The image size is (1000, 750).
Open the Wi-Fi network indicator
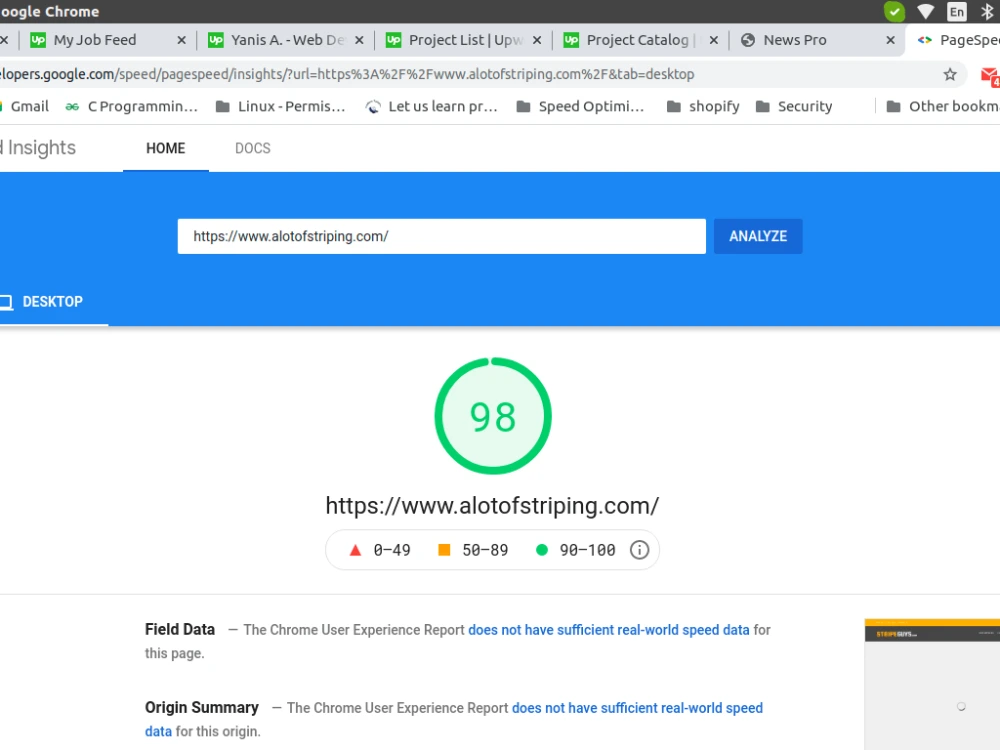pos(925,11)
